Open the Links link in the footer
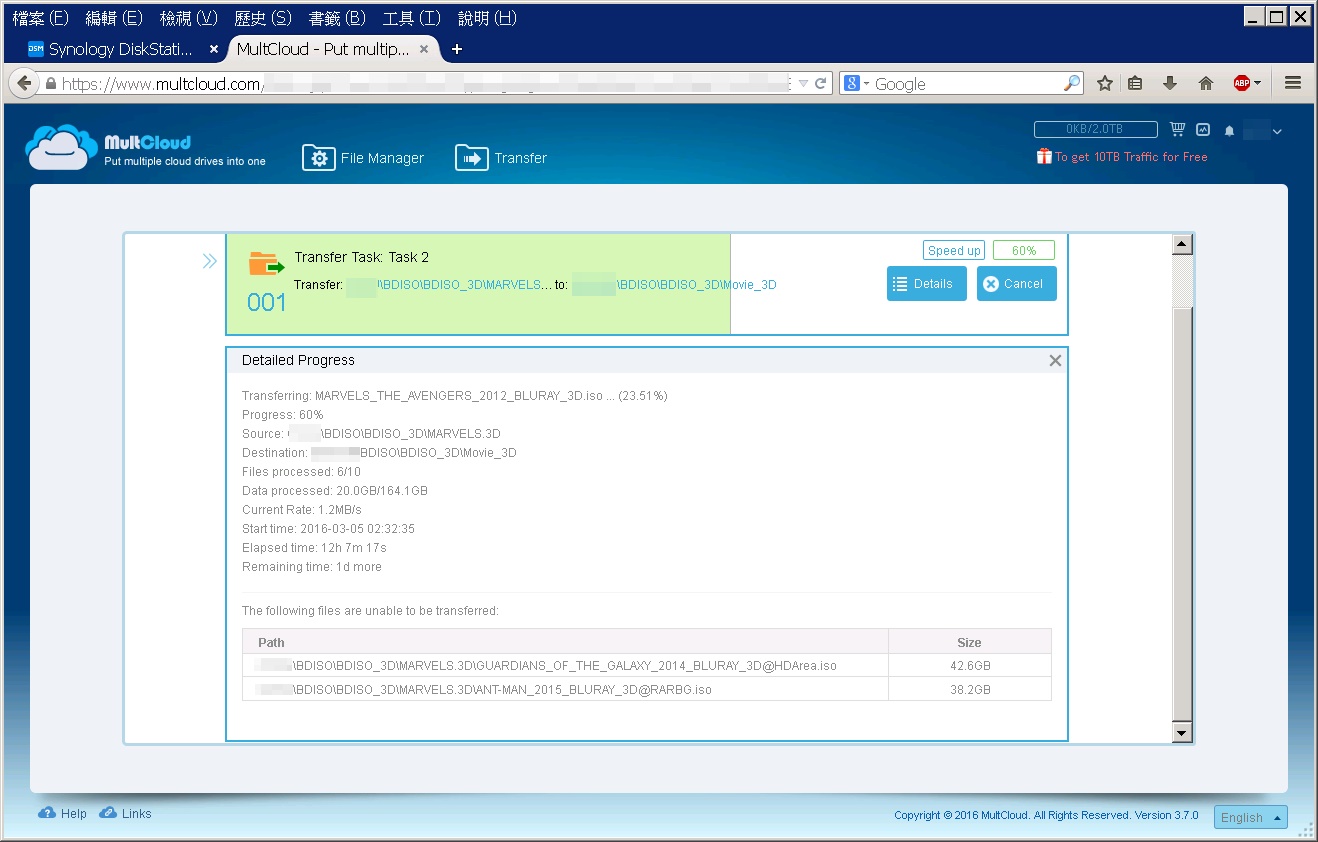The image size is (1318, 842). [x=126, y=813]
